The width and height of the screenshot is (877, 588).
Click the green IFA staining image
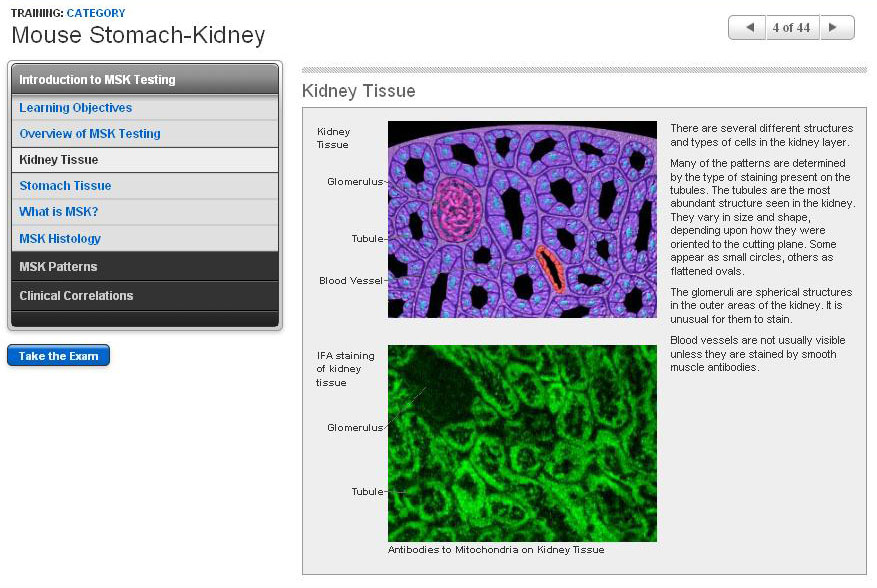point(522,443)
